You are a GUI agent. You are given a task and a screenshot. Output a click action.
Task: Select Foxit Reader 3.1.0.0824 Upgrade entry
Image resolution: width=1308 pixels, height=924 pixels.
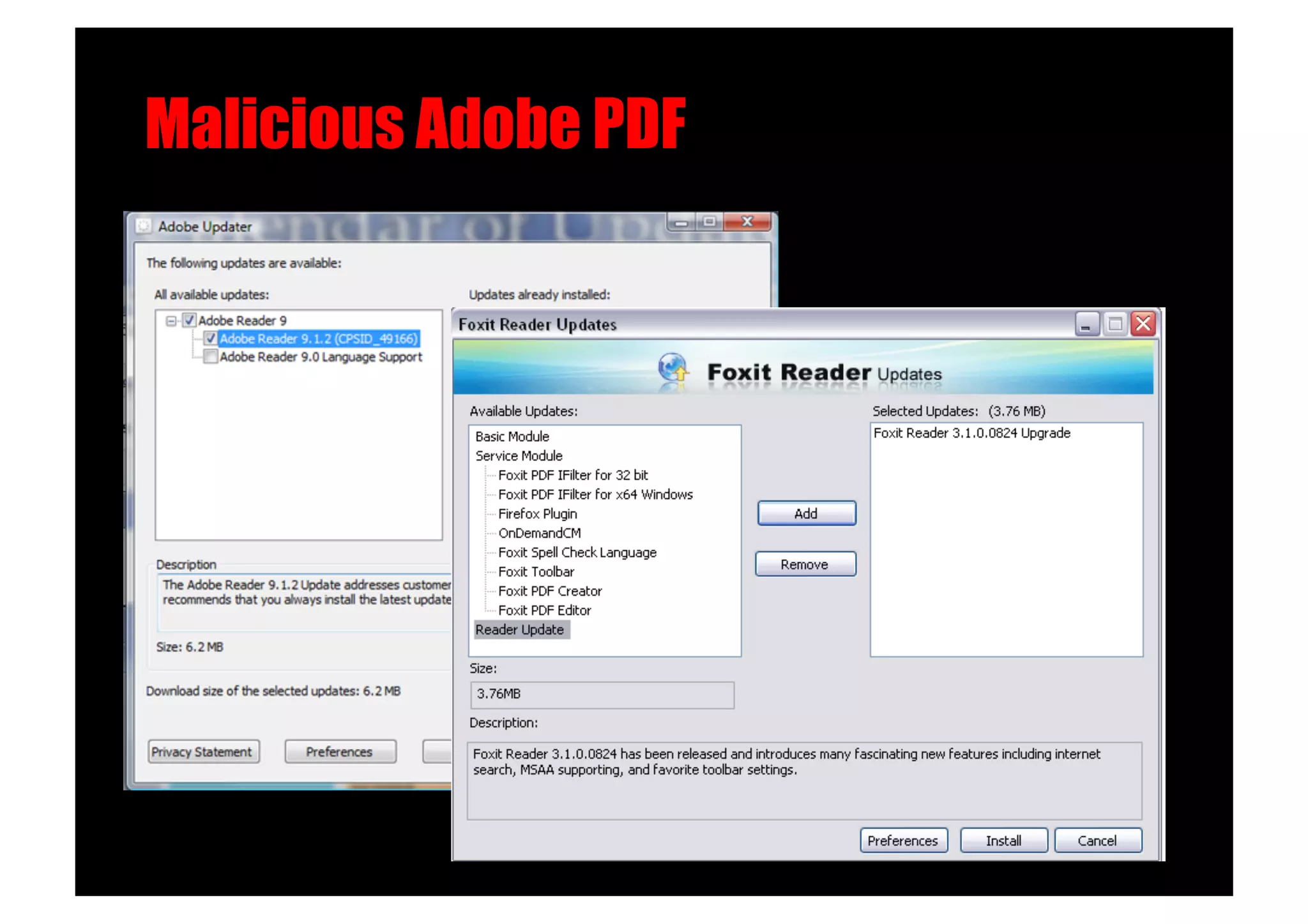click(971, 433)
